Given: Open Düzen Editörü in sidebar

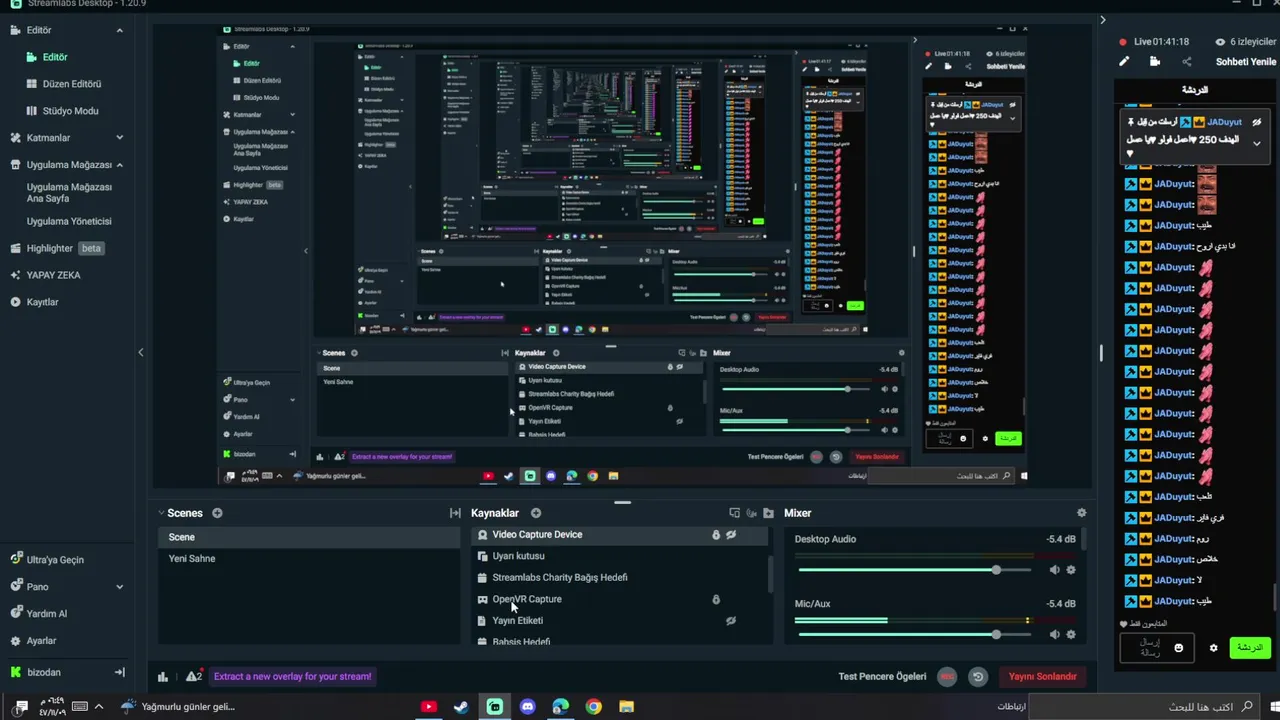Looking at the screenshot, I should 71,84.
